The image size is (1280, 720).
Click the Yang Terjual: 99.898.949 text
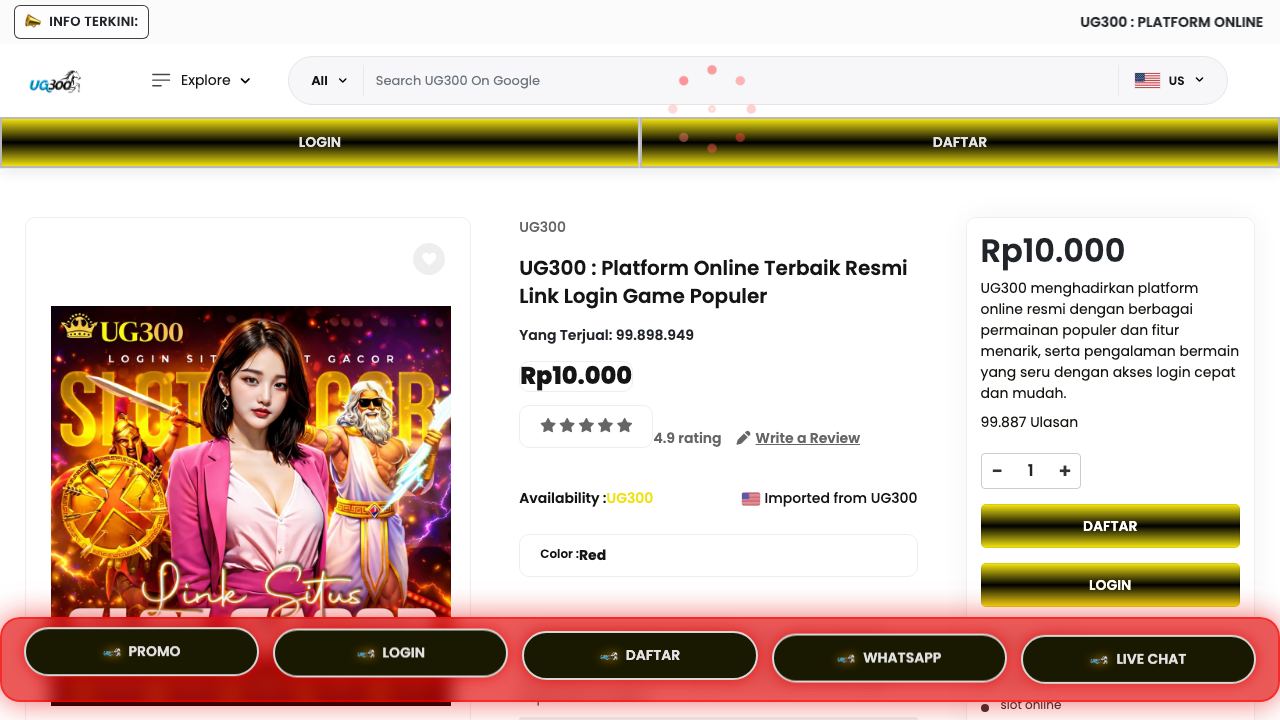(606, 335)
